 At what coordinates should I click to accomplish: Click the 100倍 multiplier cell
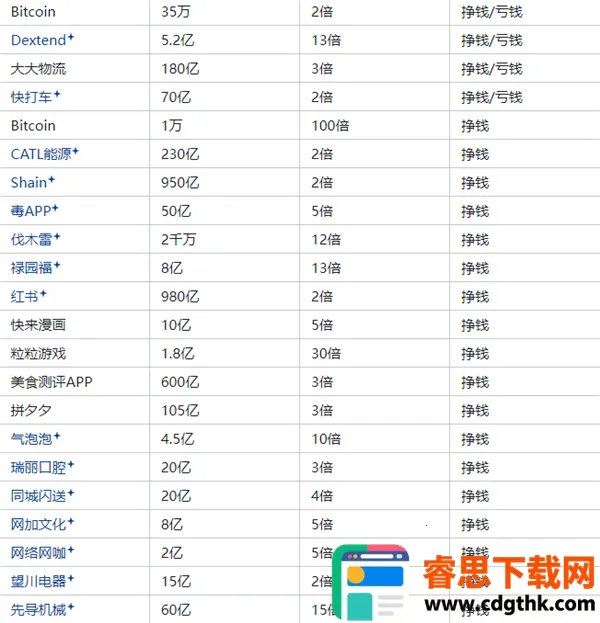[375, 125]
